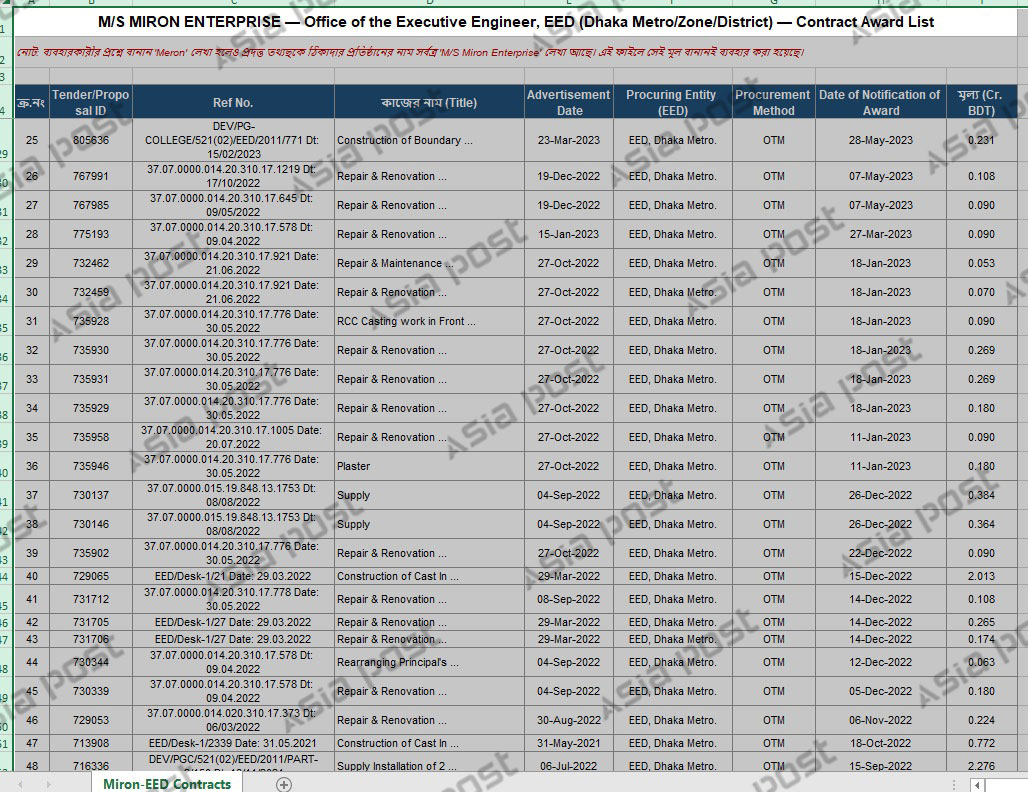Select award date 22-Dec-2022
This screenshot has height=792, width=1028.
pos(880,553)
